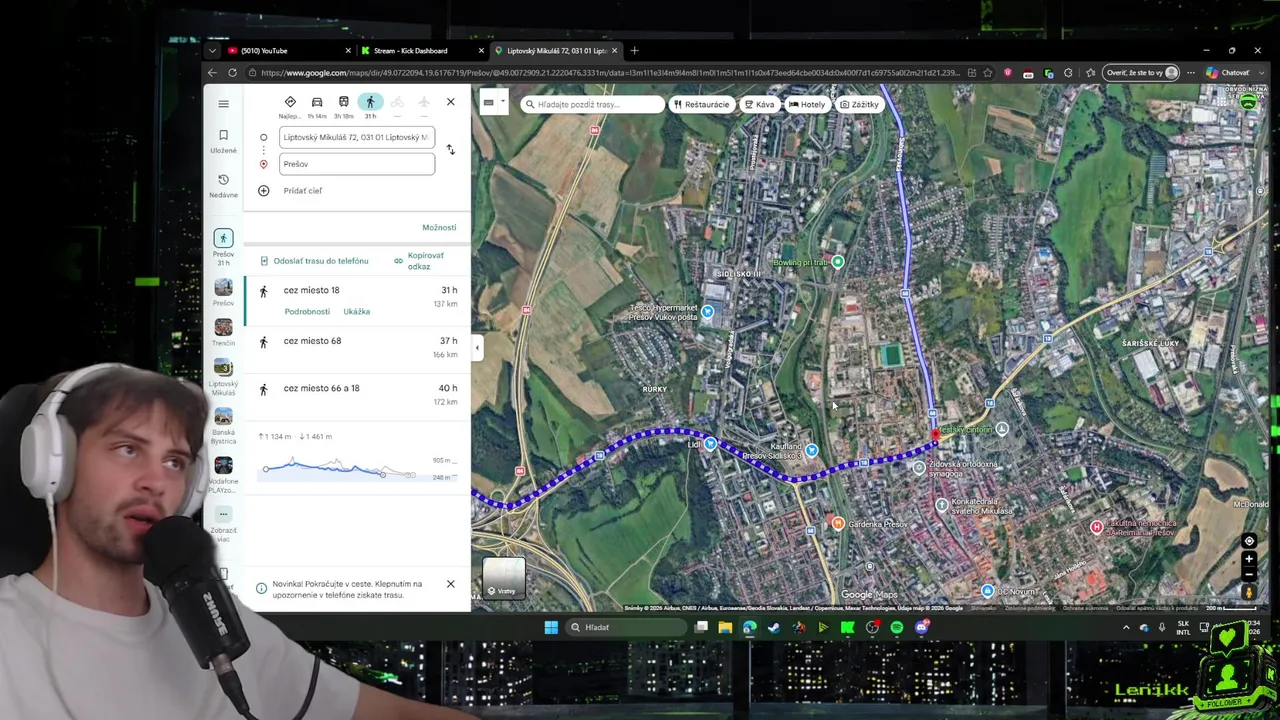Show more recents with Zobraziť viac
This screenshot has height=720, width=1280.
click(223, 524)
